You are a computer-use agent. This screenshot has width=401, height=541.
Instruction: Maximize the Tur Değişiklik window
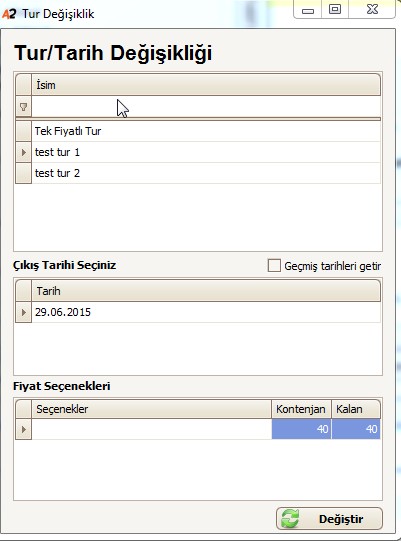point(335,9)
